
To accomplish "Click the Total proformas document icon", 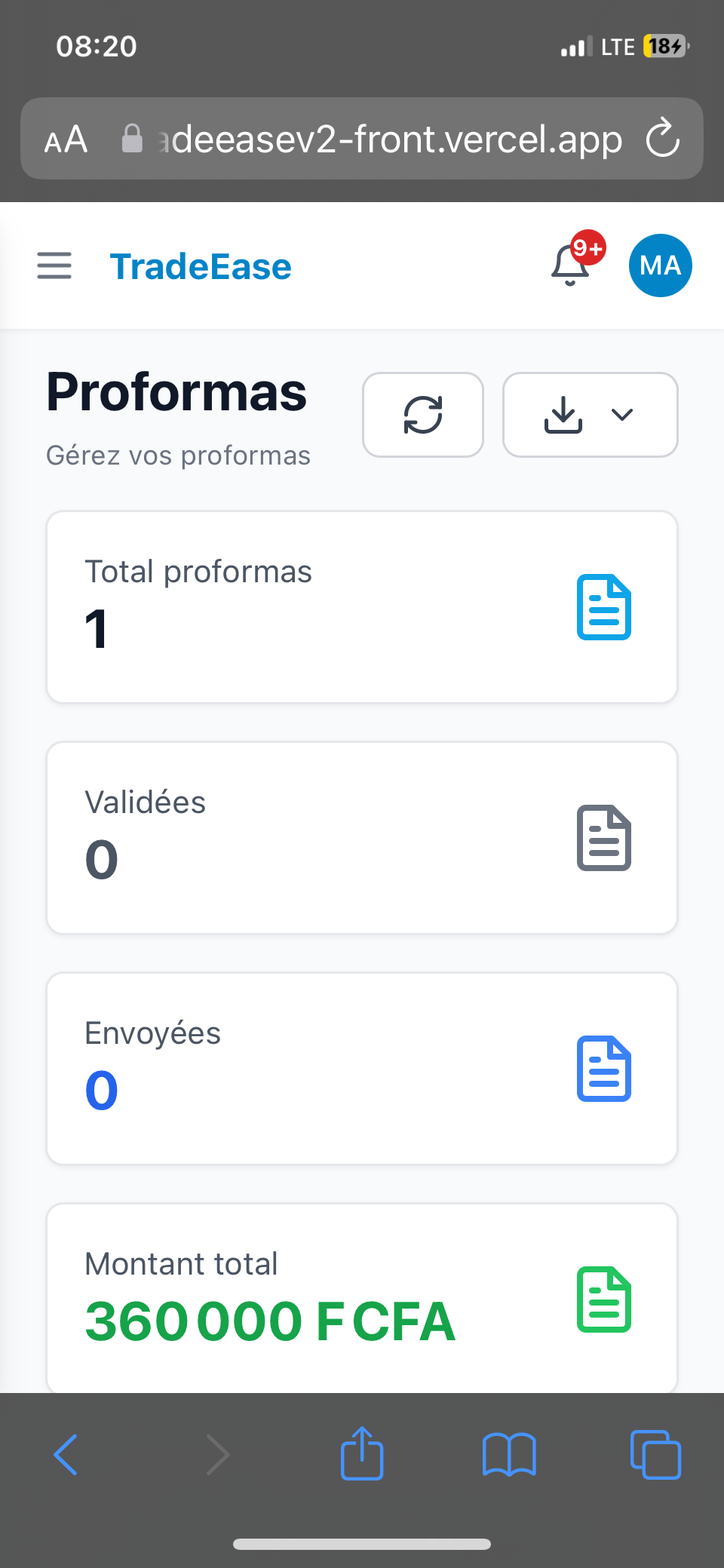I will [x=604, y=607].
